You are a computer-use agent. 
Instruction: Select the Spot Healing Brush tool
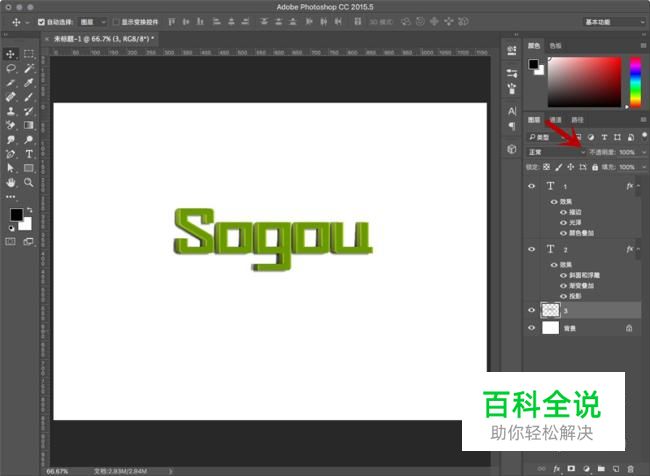pyautogui.click(x=10, y=97)
